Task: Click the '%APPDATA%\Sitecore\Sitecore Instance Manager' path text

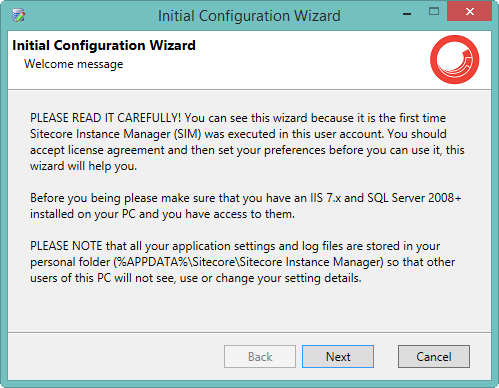Action: pyautogui.click(x=249, y=262)
